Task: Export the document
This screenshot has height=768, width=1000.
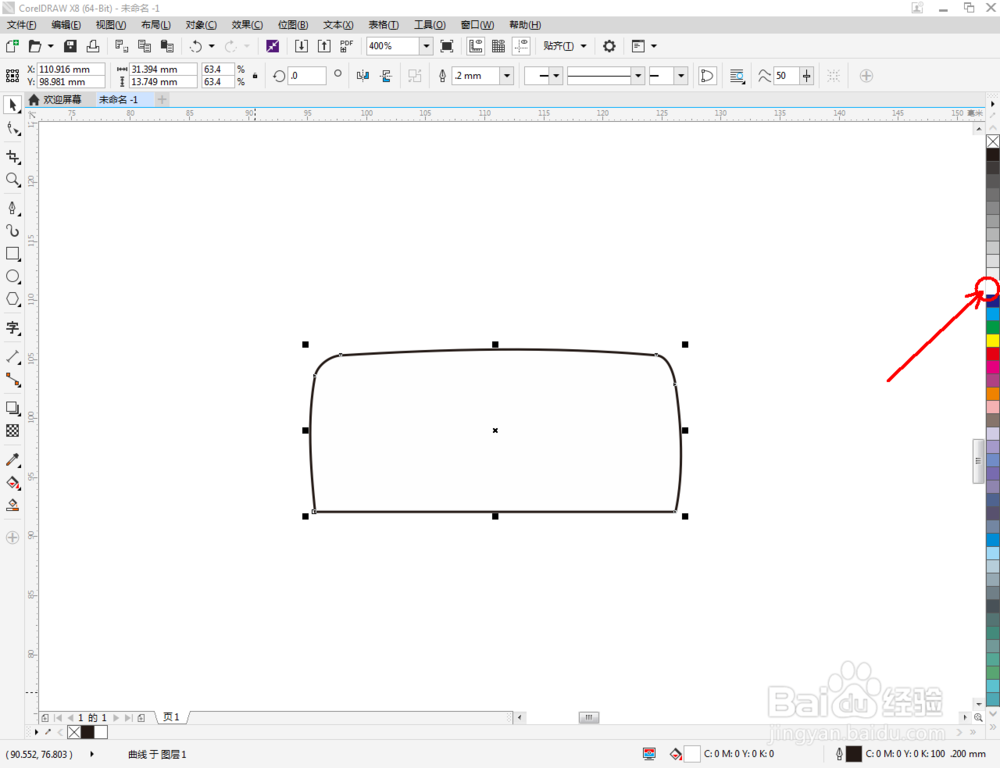Action: point(324,46)
